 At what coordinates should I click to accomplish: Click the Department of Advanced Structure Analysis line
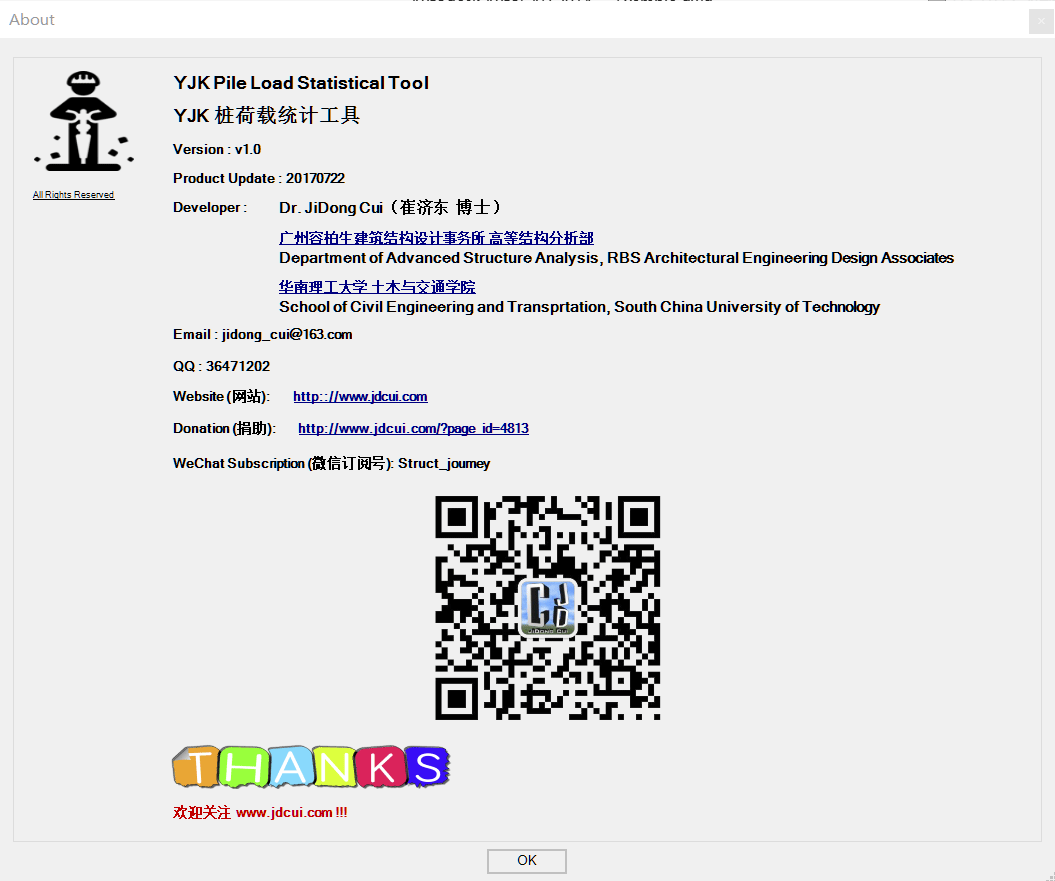tap(616, 258)
